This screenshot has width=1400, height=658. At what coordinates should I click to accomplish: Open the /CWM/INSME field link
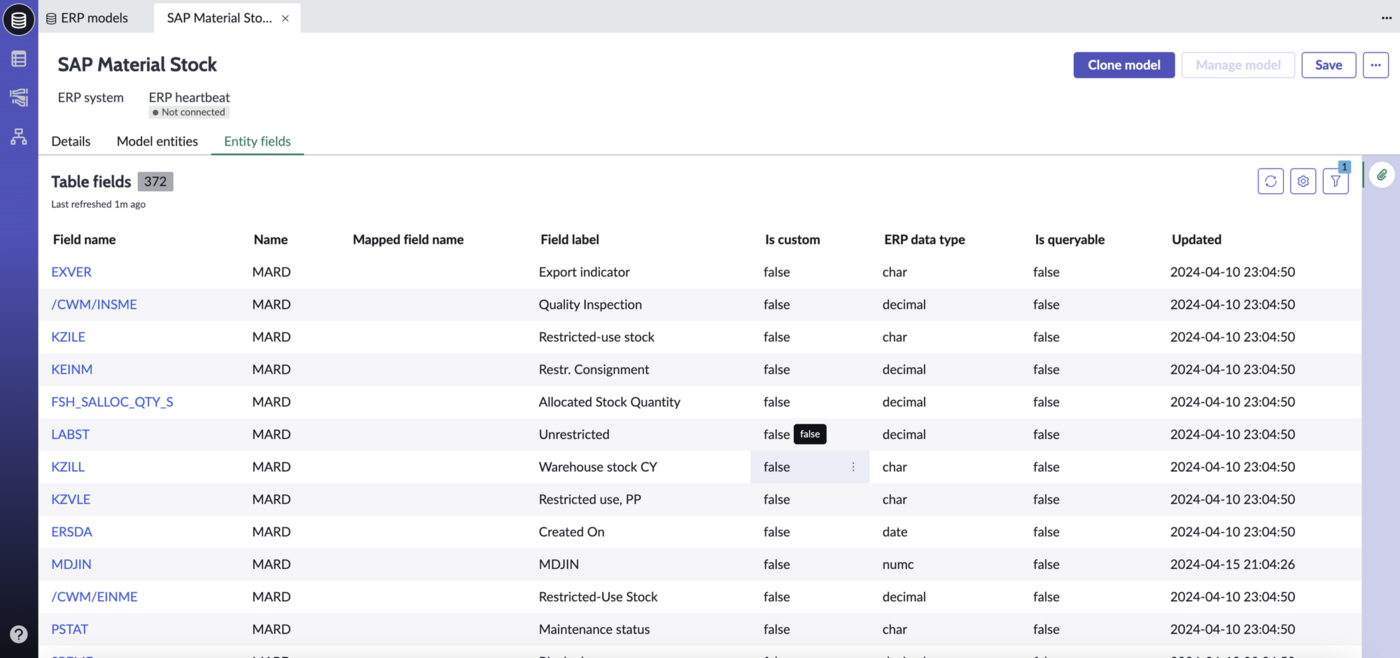tap(94, 304)
